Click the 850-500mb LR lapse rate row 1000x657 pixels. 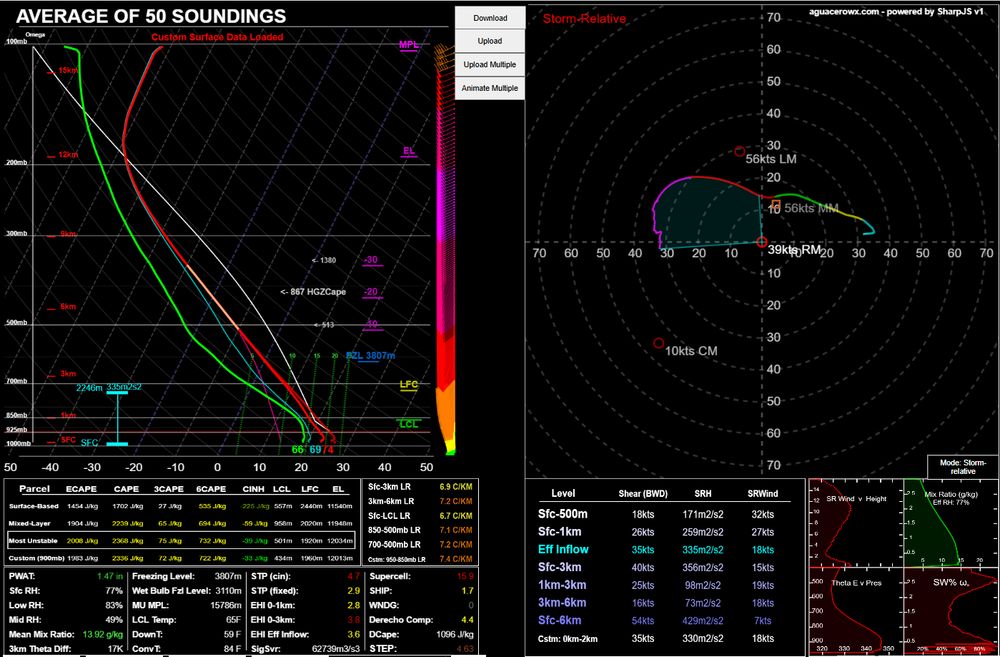420,530
